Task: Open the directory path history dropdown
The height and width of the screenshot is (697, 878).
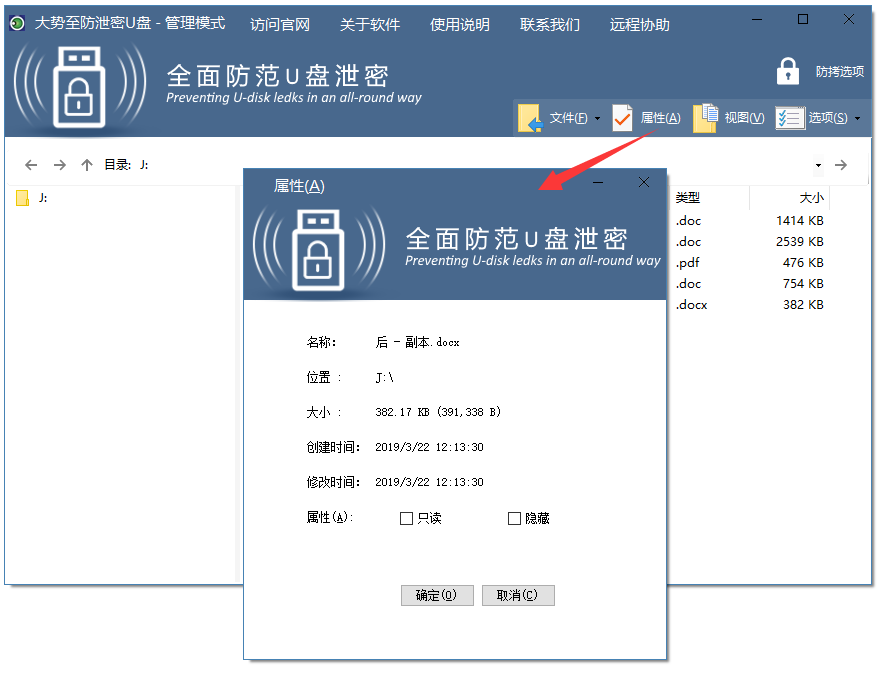Action: (818, 166)
